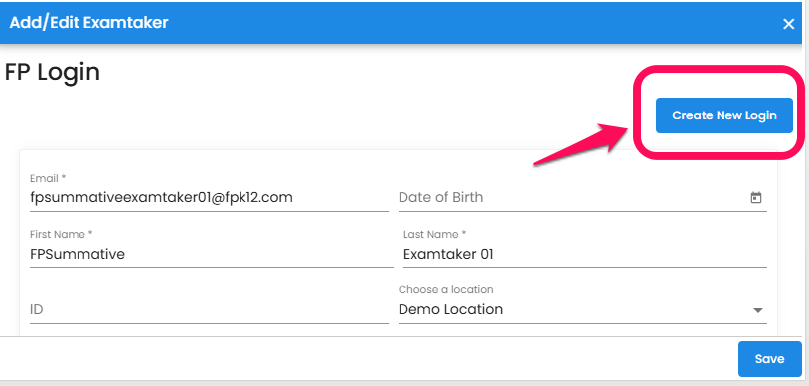
Task: Click the Email * field label
Action: pos(48,178)
